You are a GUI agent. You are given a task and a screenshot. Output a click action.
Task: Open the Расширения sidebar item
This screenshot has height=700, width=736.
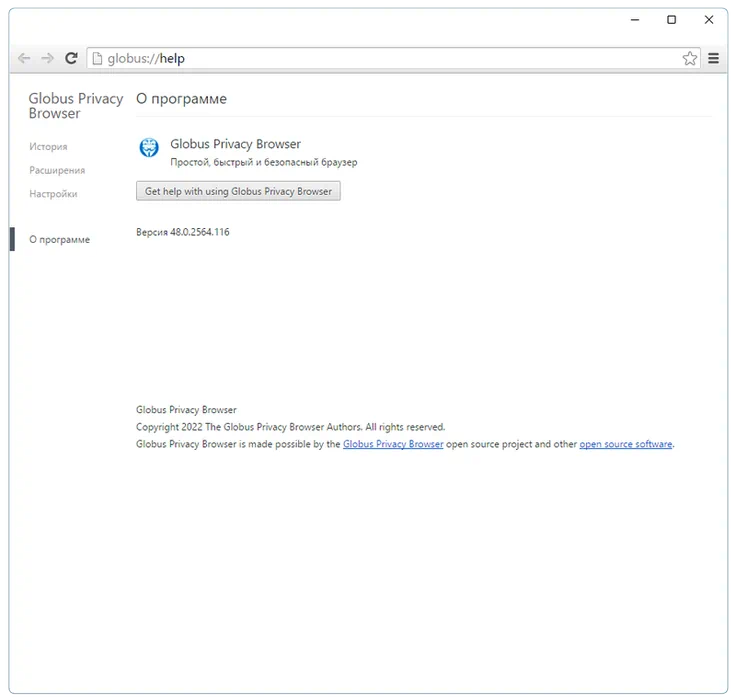coord(57,170)
